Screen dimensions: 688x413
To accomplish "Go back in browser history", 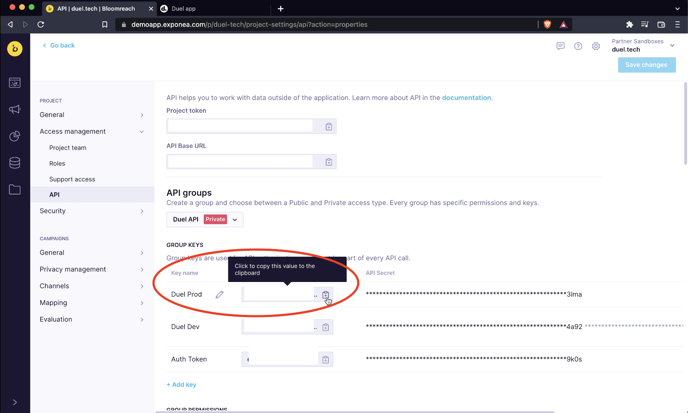I will coord(11,25).
